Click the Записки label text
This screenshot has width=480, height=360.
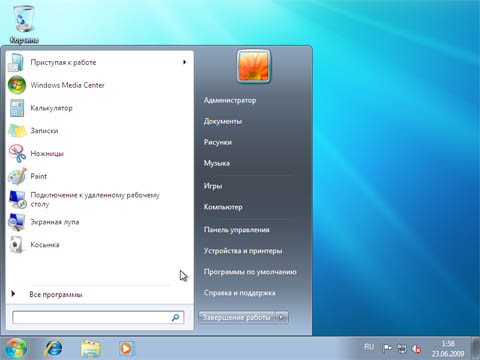click(44, 131)
